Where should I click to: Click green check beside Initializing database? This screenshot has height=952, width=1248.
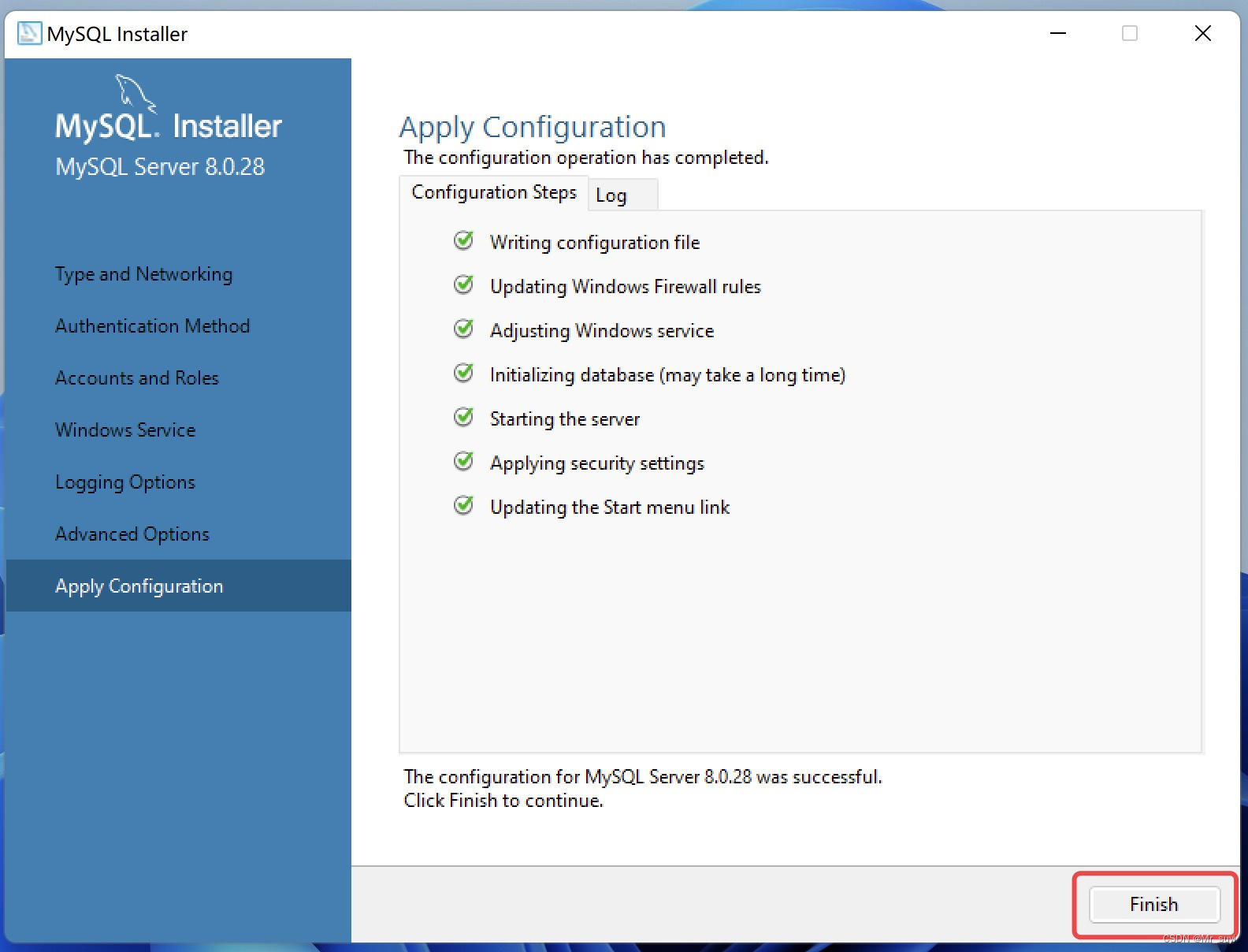pyautogui.click(x=464, y=373)
